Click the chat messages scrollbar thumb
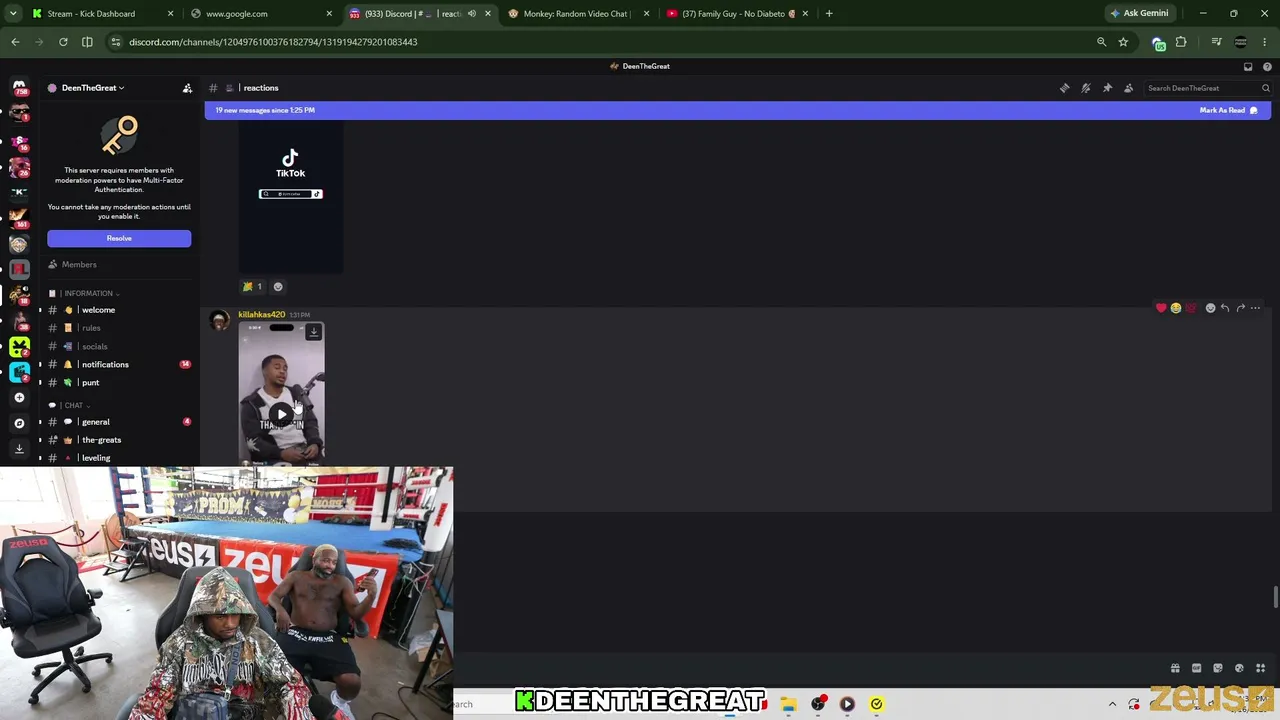Image resolution: width=1280 pixels, height=720 pixels. click(1275, 597)
